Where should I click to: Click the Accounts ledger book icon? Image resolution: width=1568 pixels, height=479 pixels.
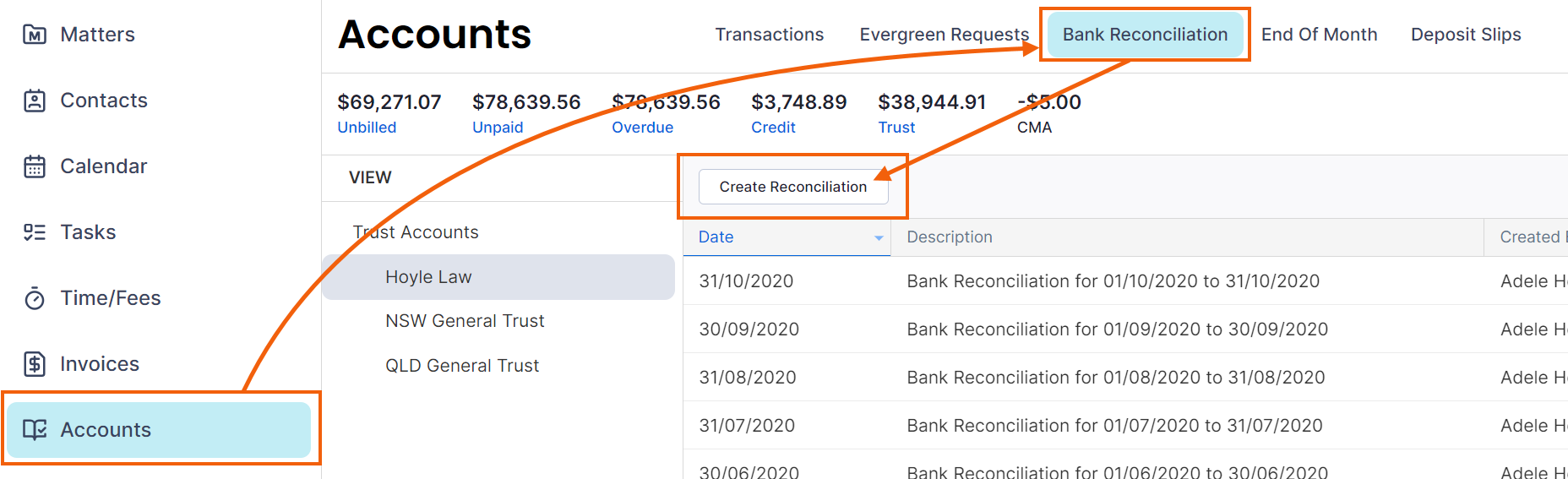click(x=35, y=430)
